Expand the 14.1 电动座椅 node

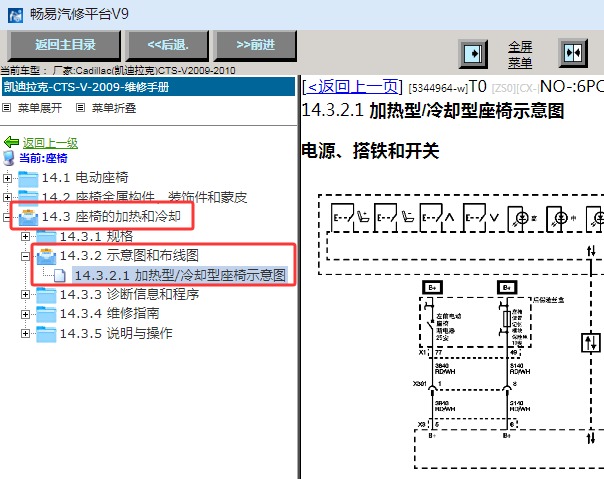coord(7,178)
